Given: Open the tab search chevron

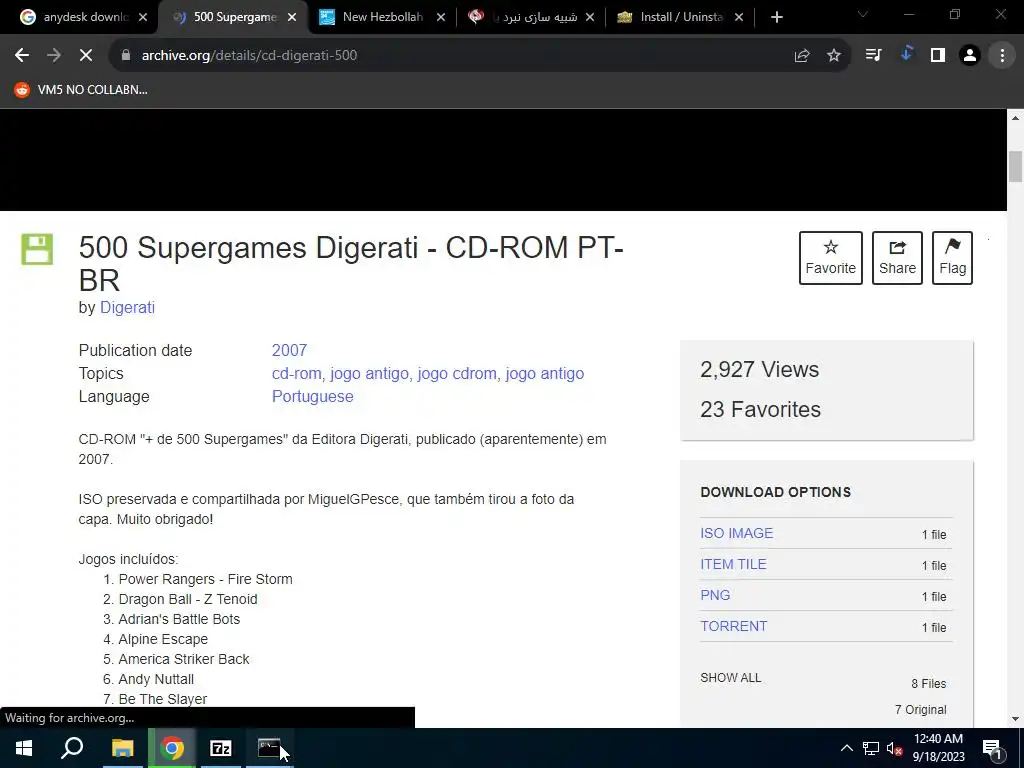Looking at the screenshot, I should pos(863,14).
